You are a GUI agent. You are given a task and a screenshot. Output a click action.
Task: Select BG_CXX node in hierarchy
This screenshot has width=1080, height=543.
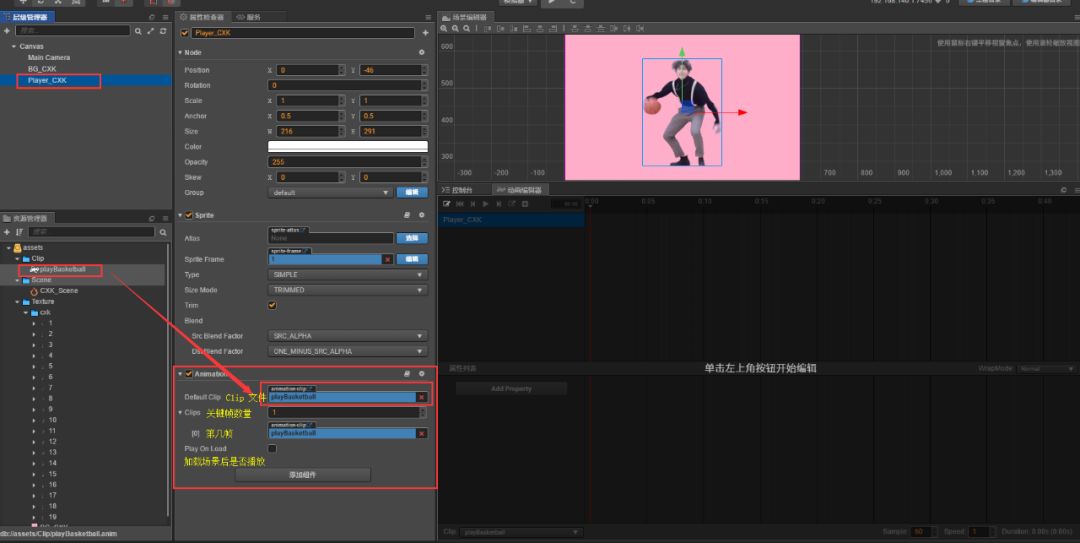42,69
